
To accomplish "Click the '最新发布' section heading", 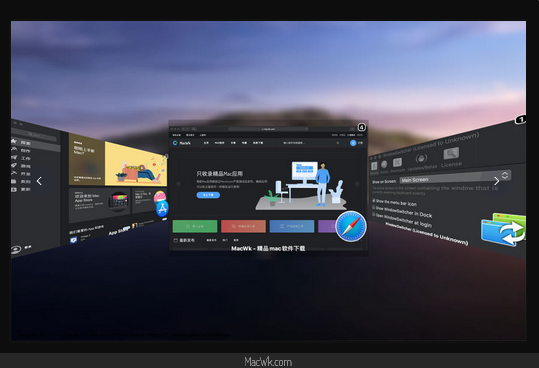I will click(x=184, y=240).
